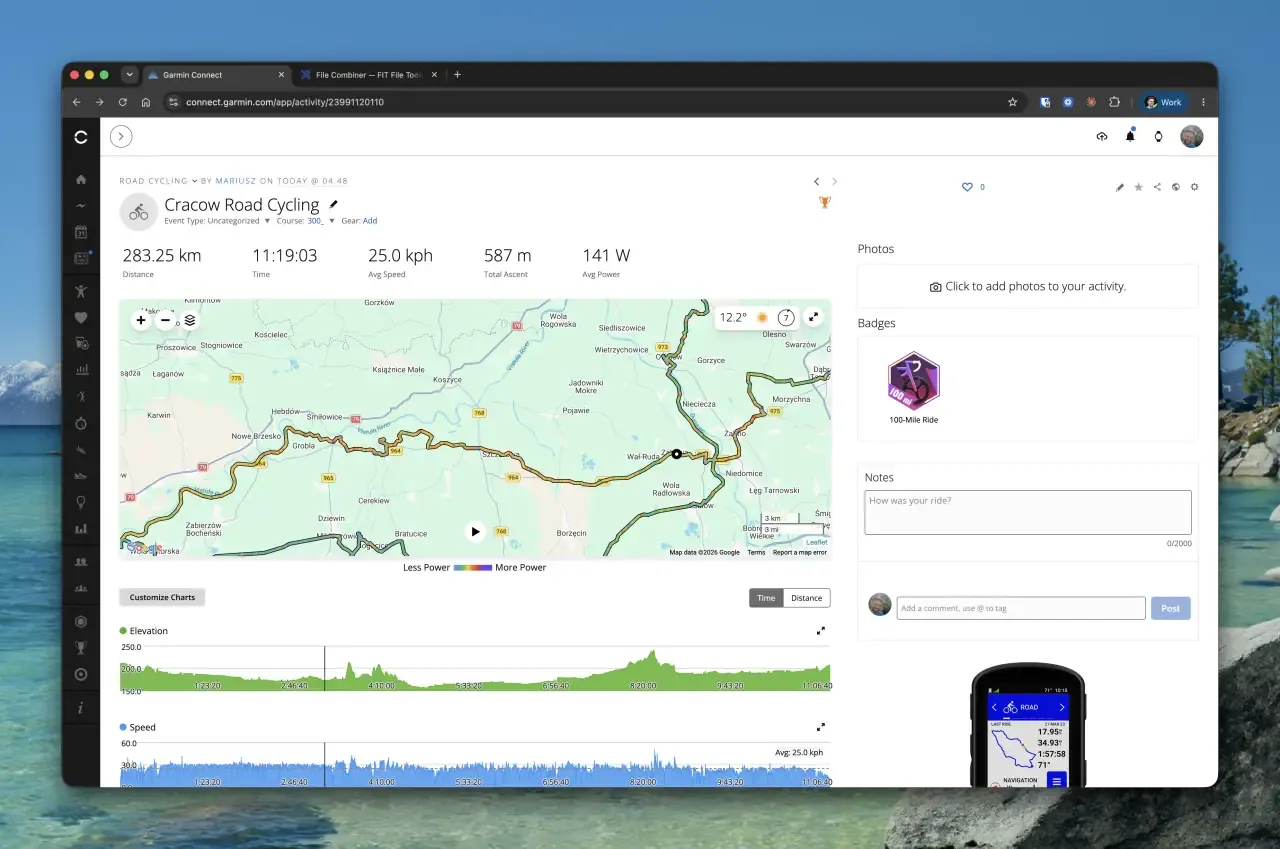Open the trophy Challenges sidebar icon
1280x849 pixels.
(81, 648)
